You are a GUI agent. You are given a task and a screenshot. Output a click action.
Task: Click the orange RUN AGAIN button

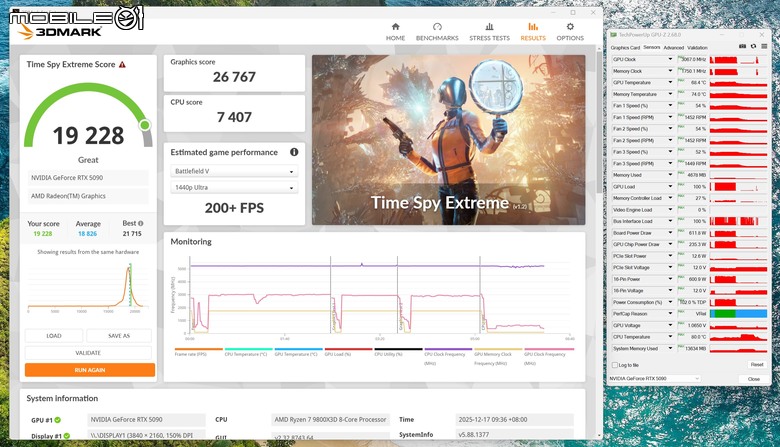point(90,370)
